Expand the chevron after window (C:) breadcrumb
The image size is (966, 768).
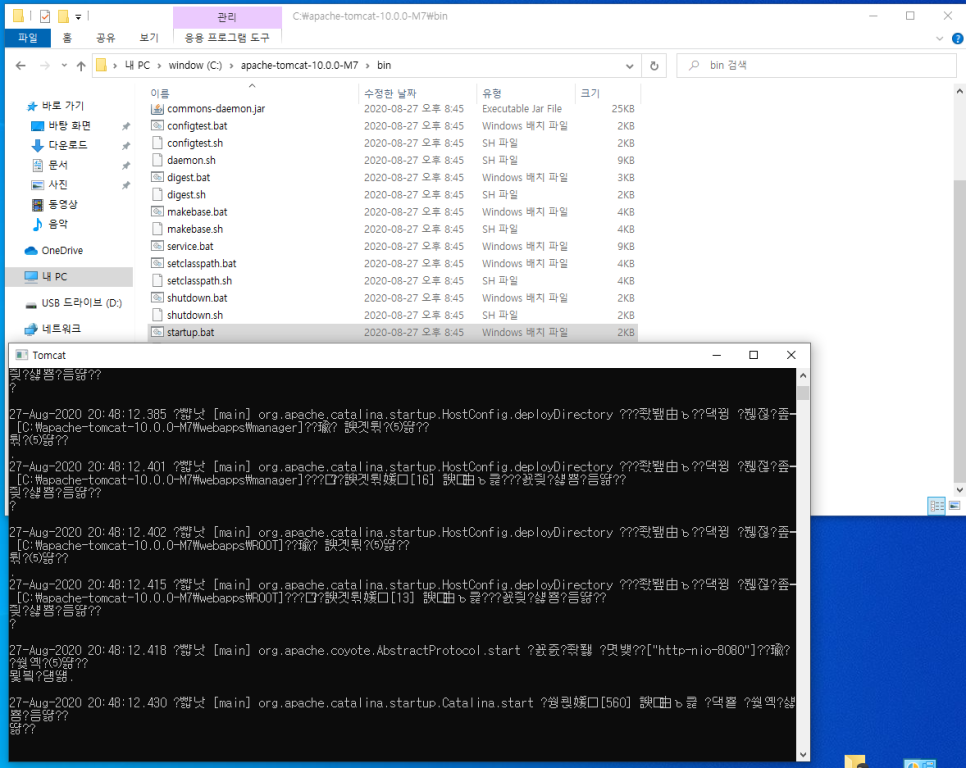232,66
